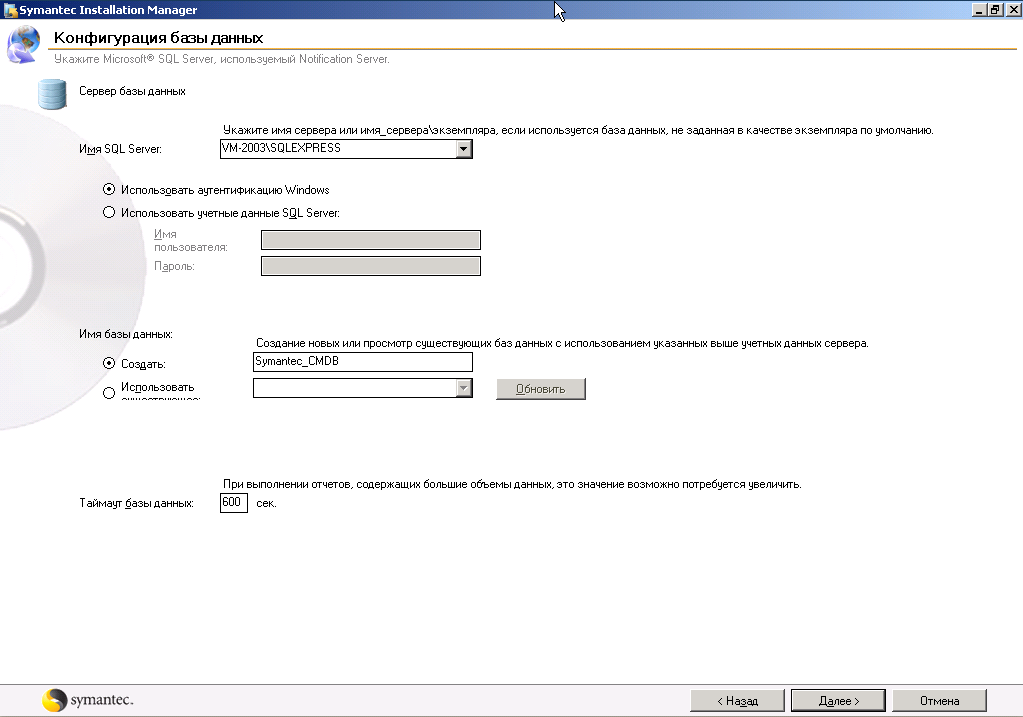Click the сек. unit label

coord(266,503)
